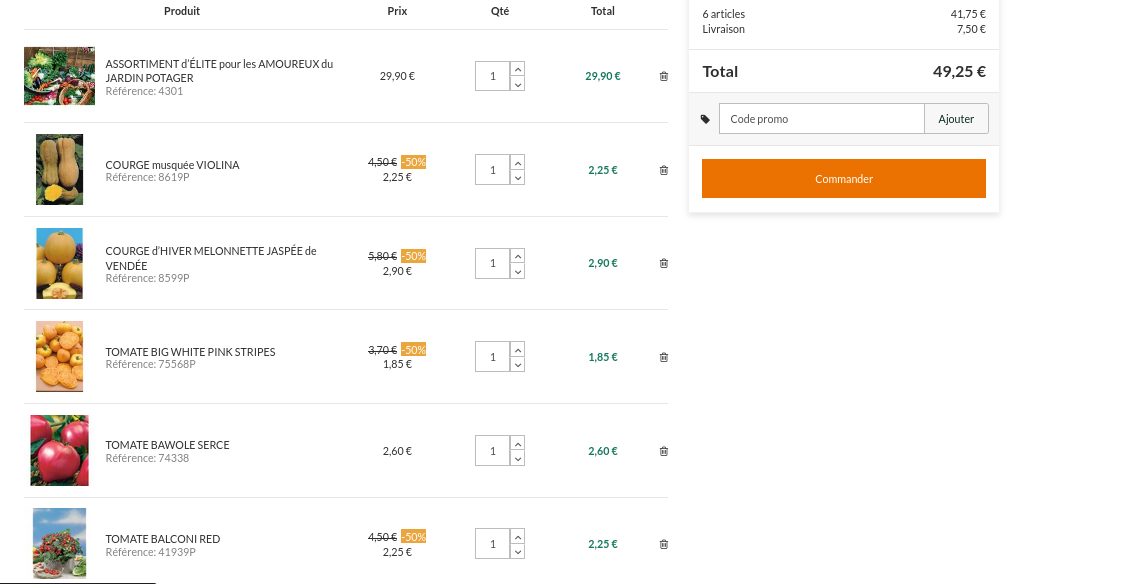The image size is (1137, 584).
Task: Increase quantity of ASSORTIMENT d'ÉLITE
Action: tap(517, 69)
